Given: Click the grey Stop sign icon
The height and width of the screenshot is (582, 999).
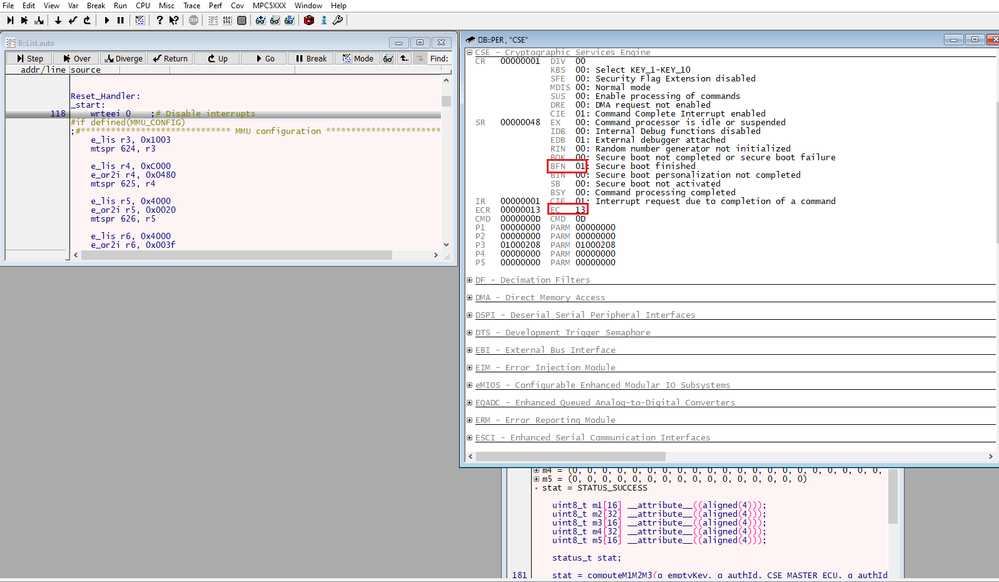Looking at the screenshot, I should coord(194,20).
